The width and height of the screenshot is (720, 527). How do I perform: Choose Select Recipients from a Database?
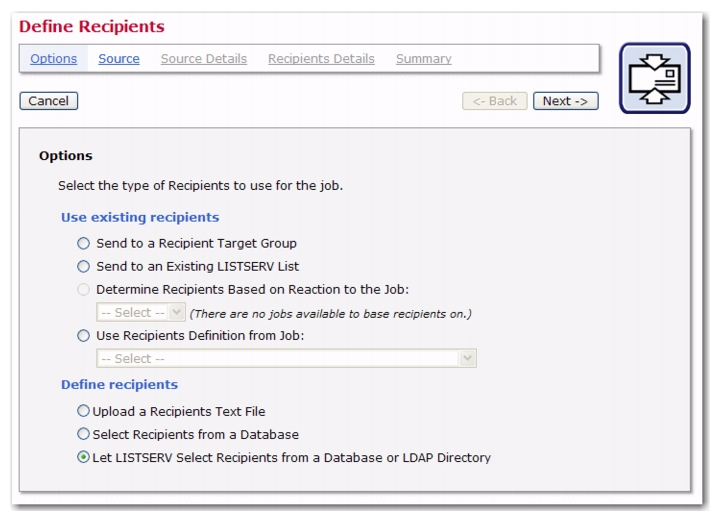(83, 434)
